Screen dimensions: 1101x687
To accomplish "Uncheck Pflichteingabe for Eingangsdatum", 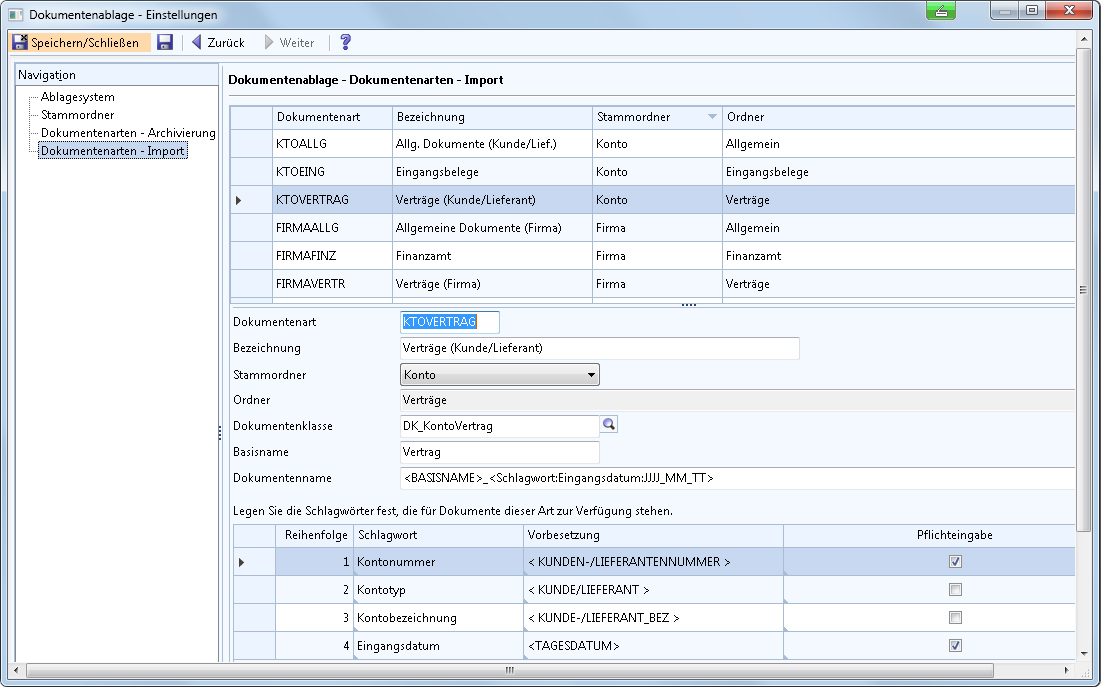I will point(955,646).
